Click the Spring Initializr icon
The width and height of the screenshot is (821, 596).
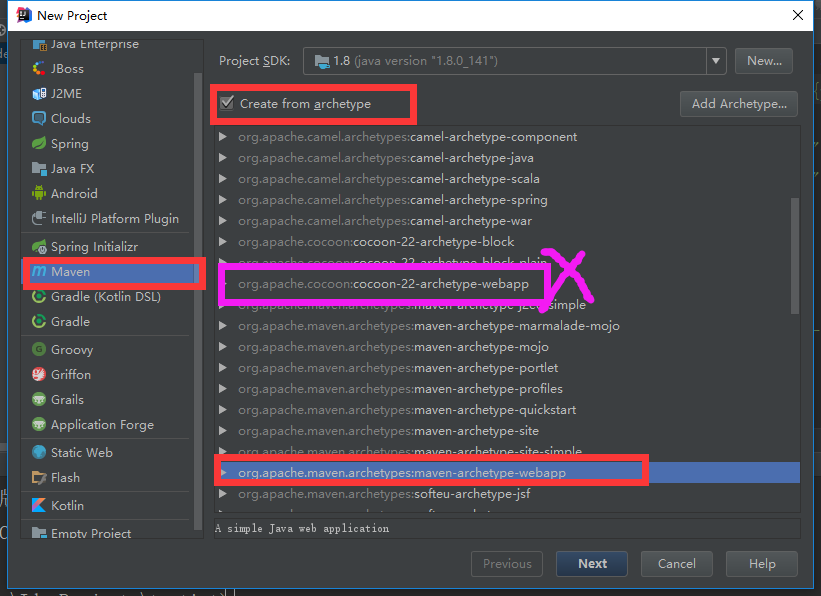[x=39, y=247]
